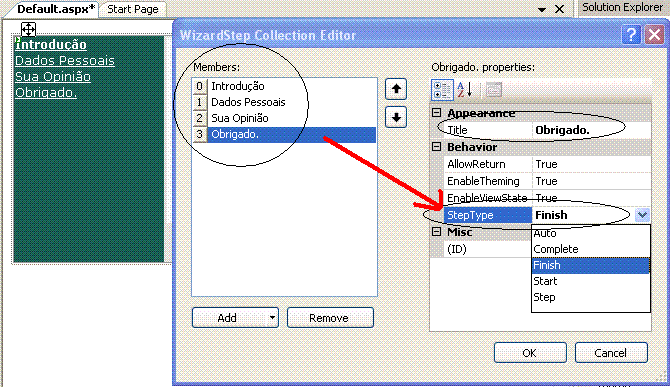670x387 pixels.
Task: Select the StepType property name
Action: (488, 215)
